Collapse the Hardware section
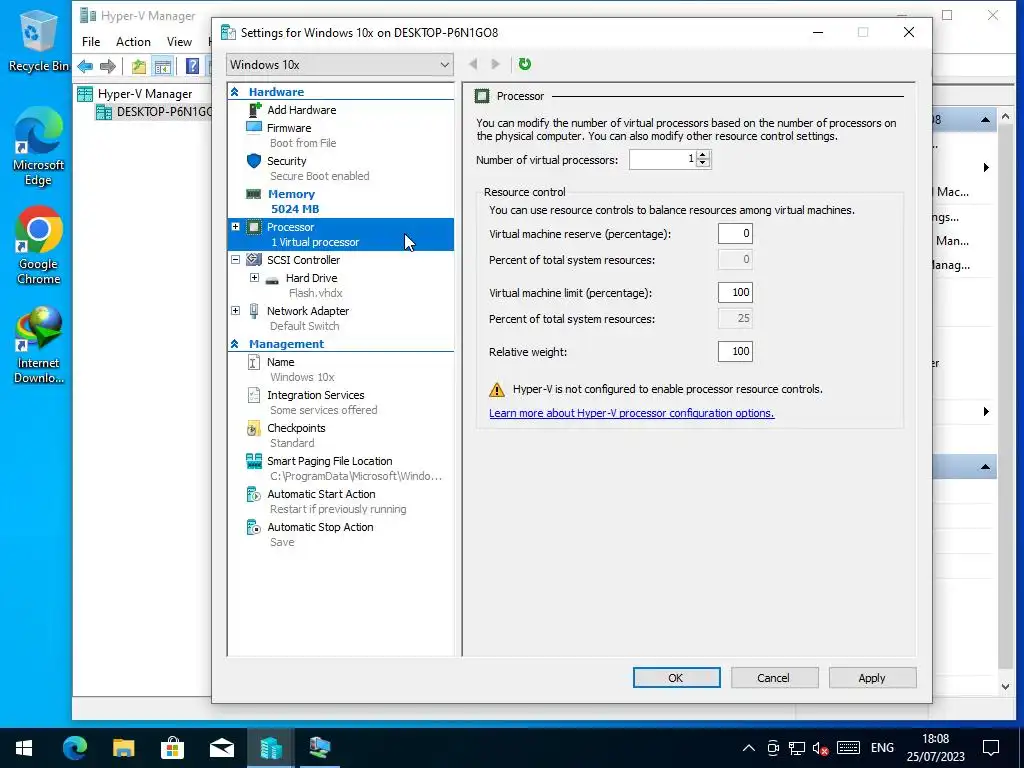Image resolution: width=1024 pixels, height=768 pixels. point(235,92)
